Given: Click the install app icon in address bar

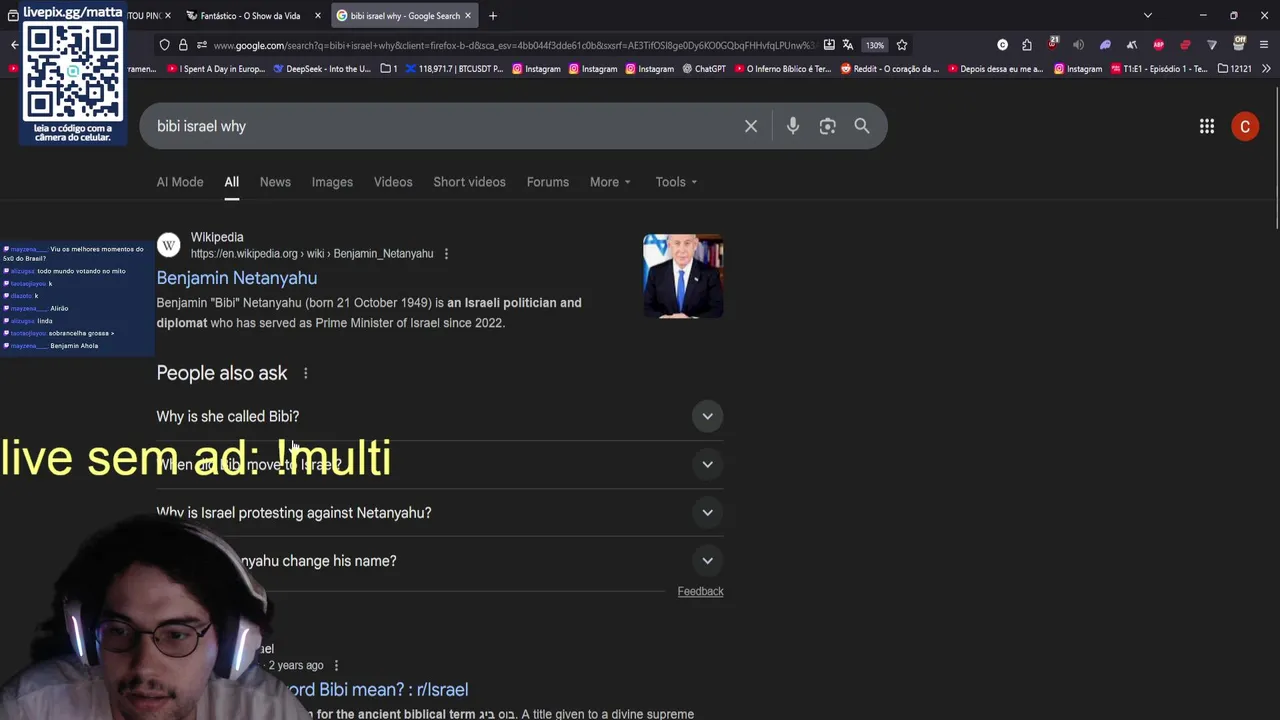Looking at the screenshot, I should (x=829, y=45).
